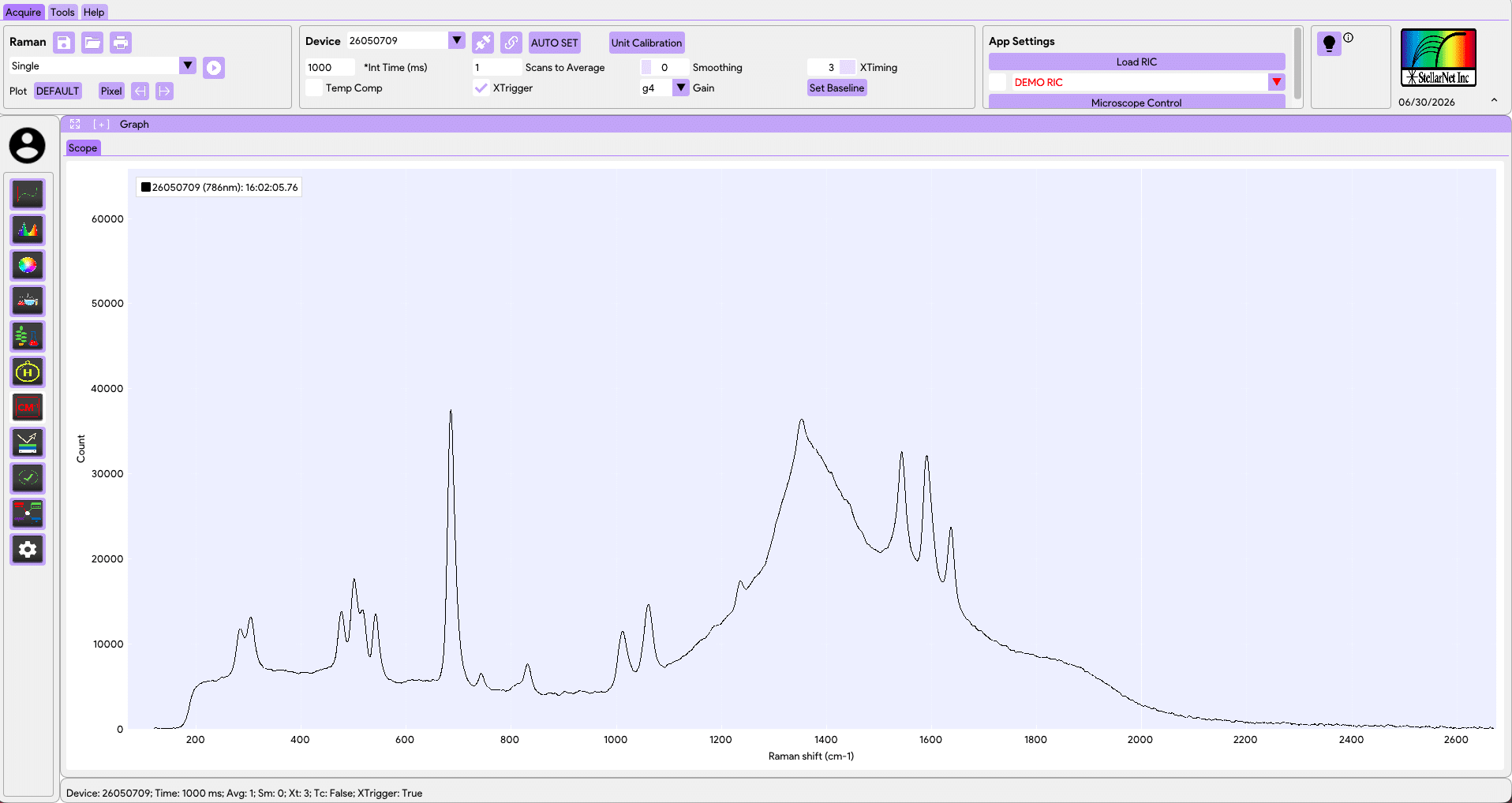Open the Tools menu
This screenshot has width=1512, height=803.
[x=62, y=12]
